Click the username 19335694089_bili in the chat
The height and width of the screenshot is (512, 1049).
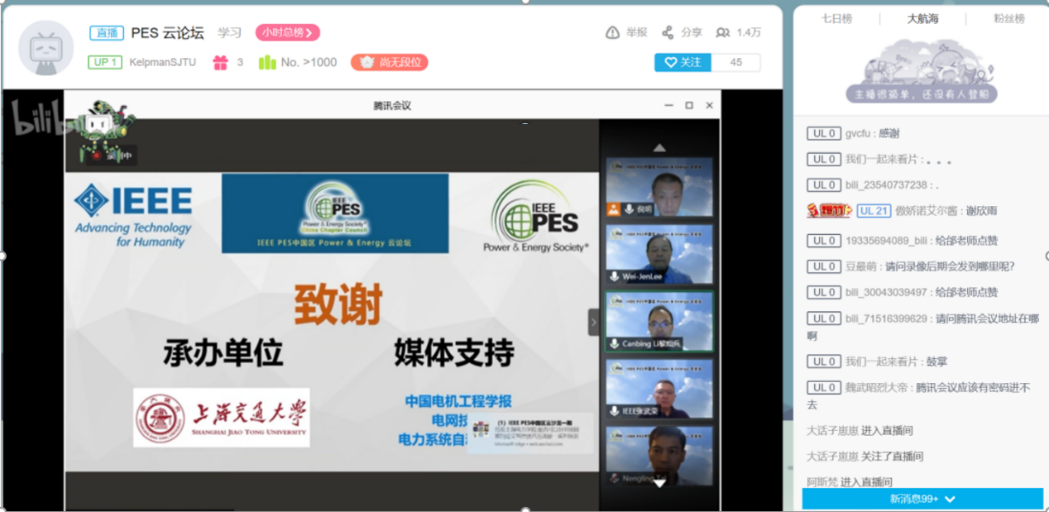coord(886,240)
